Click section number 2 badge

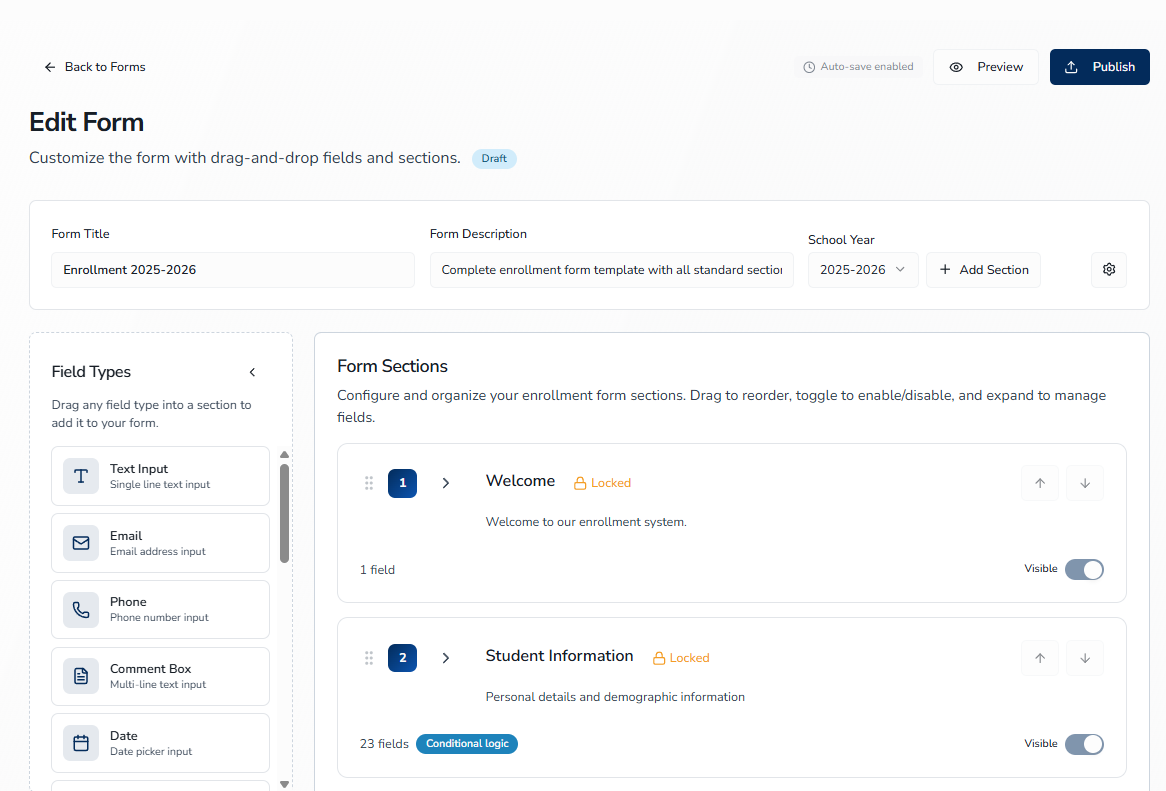(x=402, y=658)
